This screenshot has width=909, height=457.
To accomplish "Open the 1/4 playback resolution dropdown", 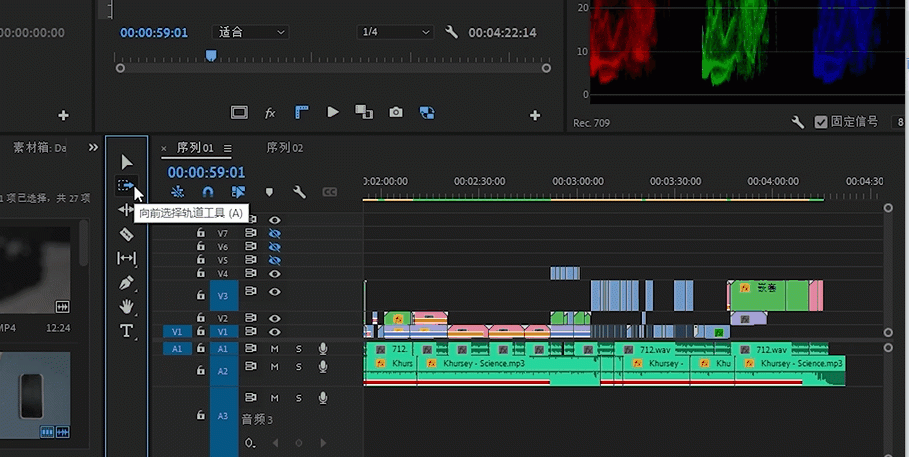I will [395, 32].
